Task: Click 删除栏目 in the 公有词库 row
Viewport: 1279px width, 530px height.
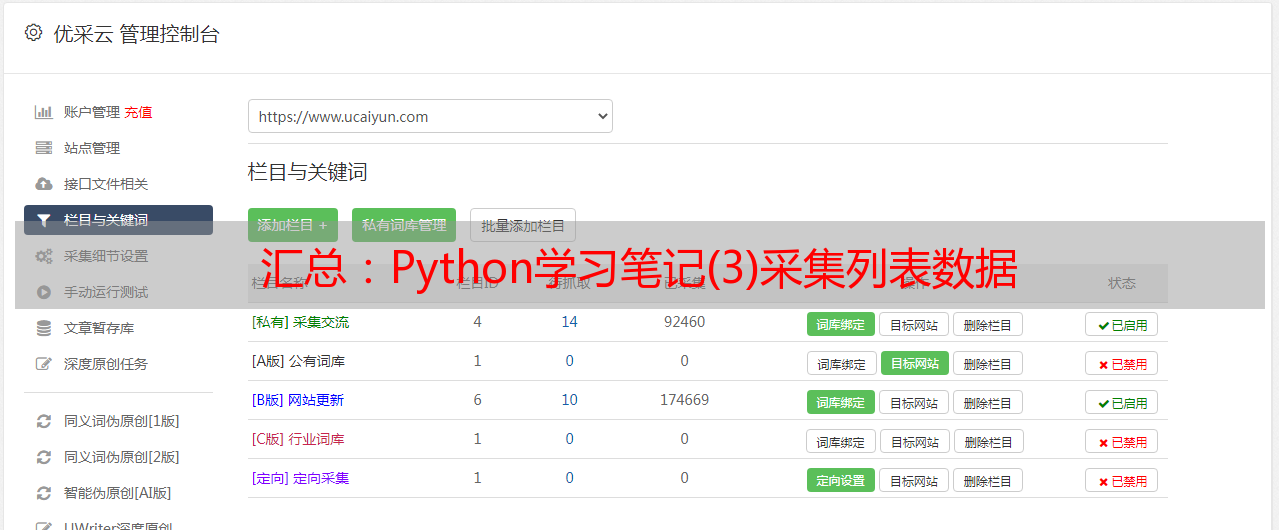Action: [x=988, y=363]
